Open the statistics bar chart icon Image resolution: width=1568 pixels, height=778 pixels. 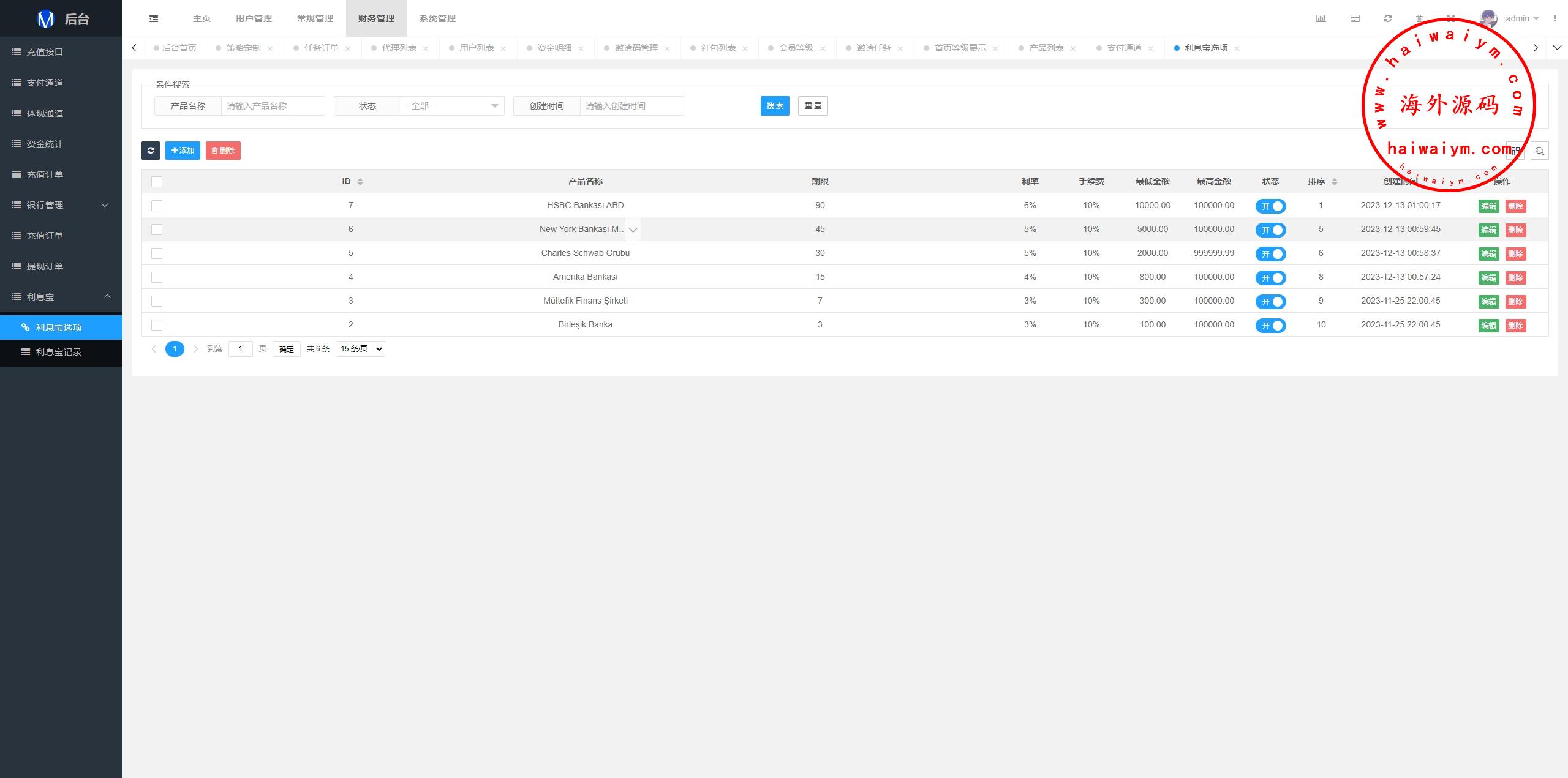point(1321,18)
